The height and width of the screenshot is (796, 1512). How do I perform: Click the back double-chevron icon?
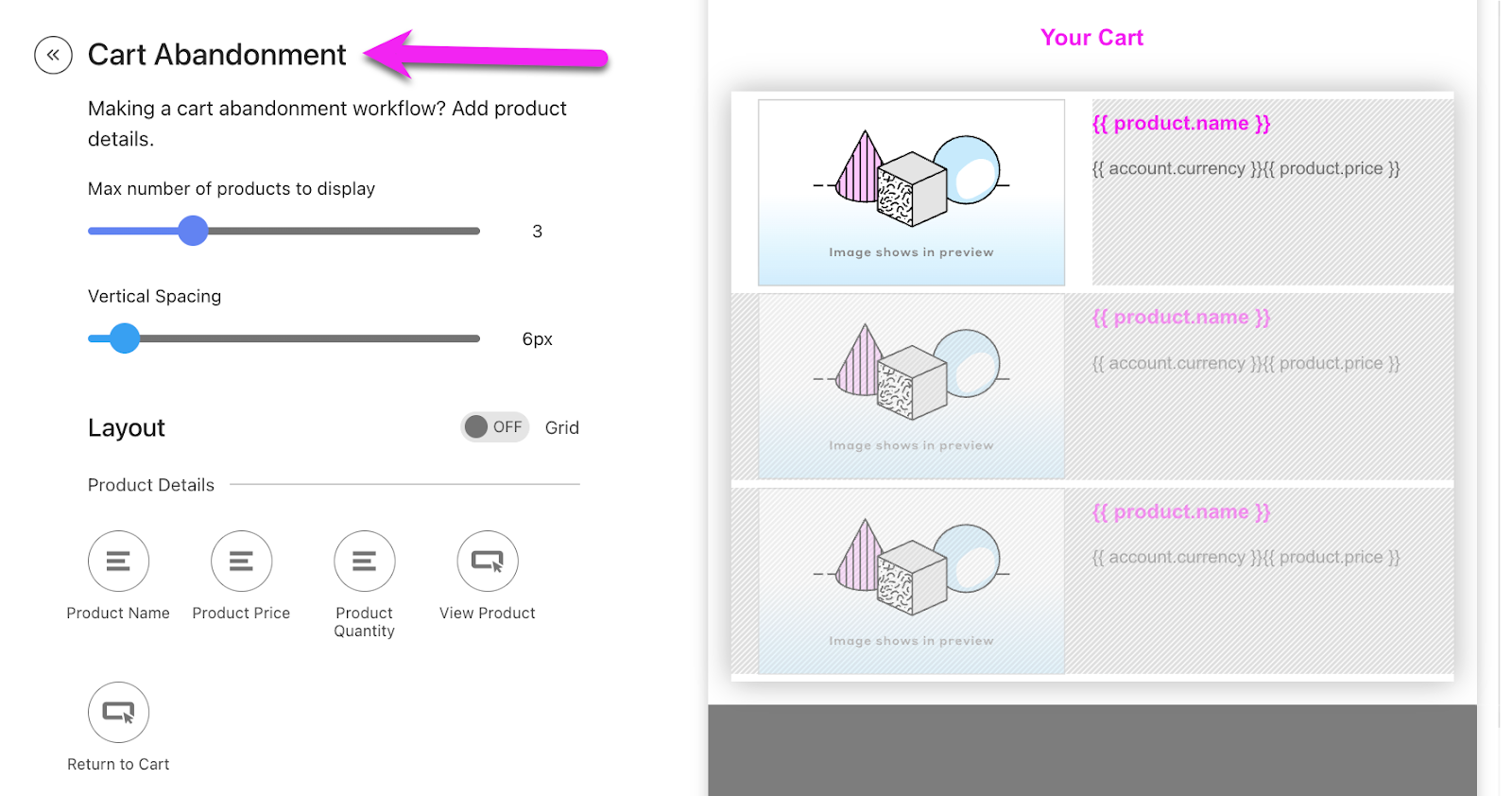click(53, 55)
